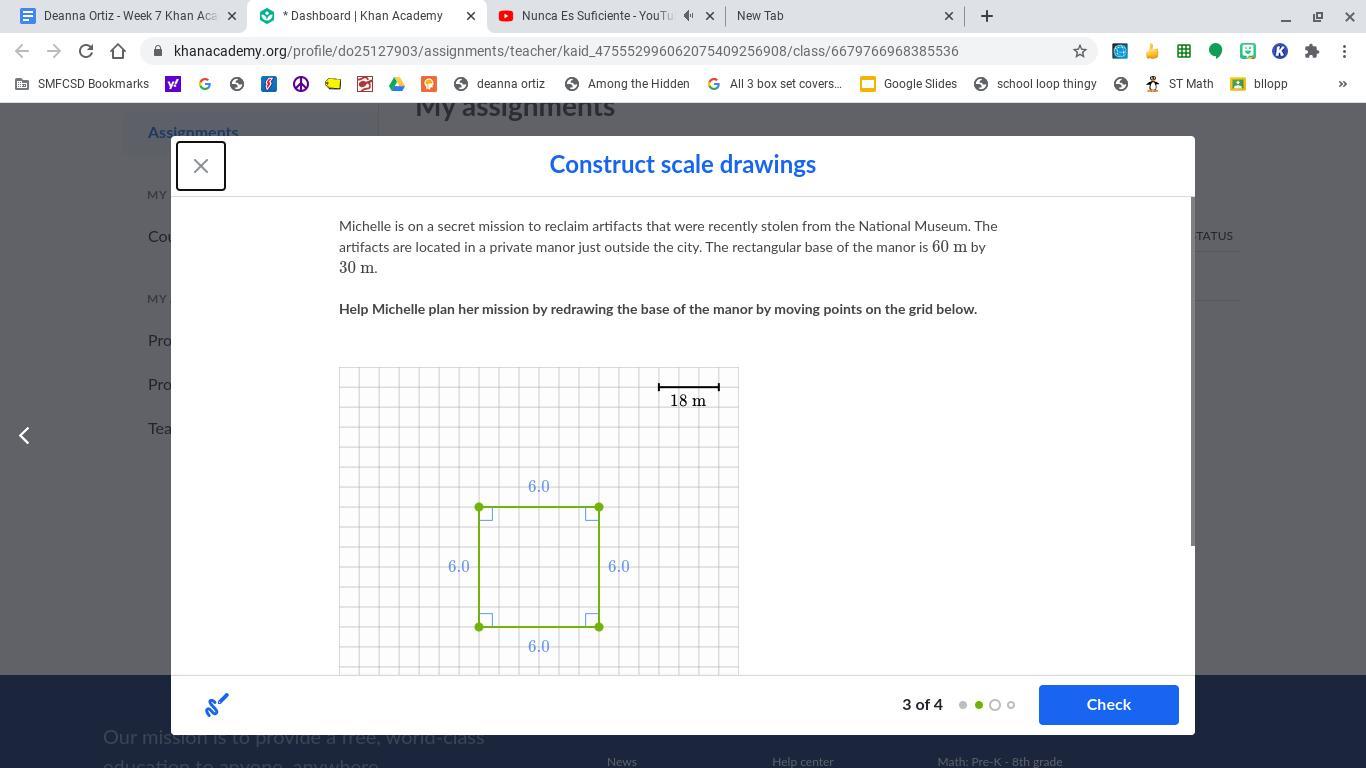Viewport: 1366px width, 768px height.
Task: Click the Assignments link in the sidebar
Action: 193,132
